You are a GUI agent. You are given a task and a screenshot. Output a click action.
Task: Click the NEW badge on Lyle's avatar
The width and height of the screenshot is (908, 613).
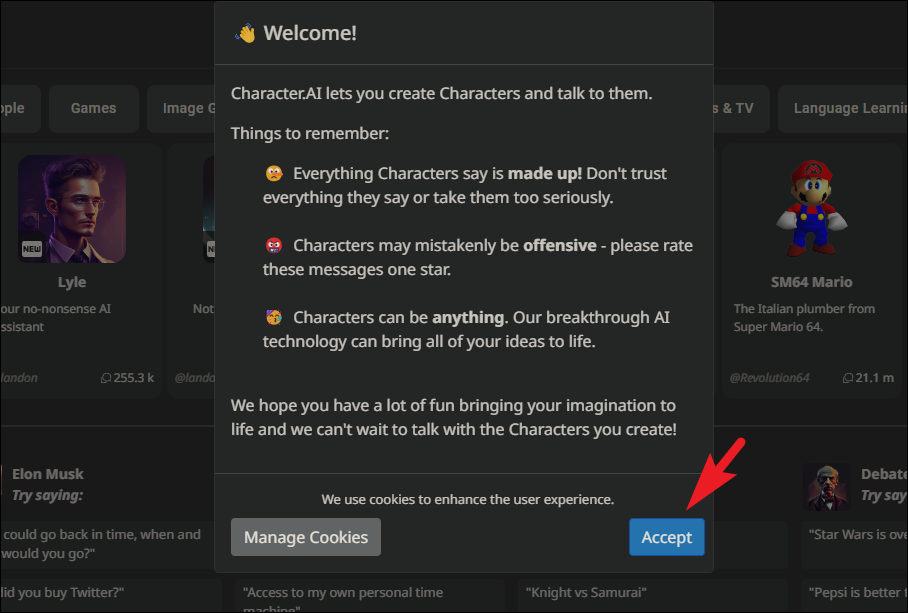(32, 249)
